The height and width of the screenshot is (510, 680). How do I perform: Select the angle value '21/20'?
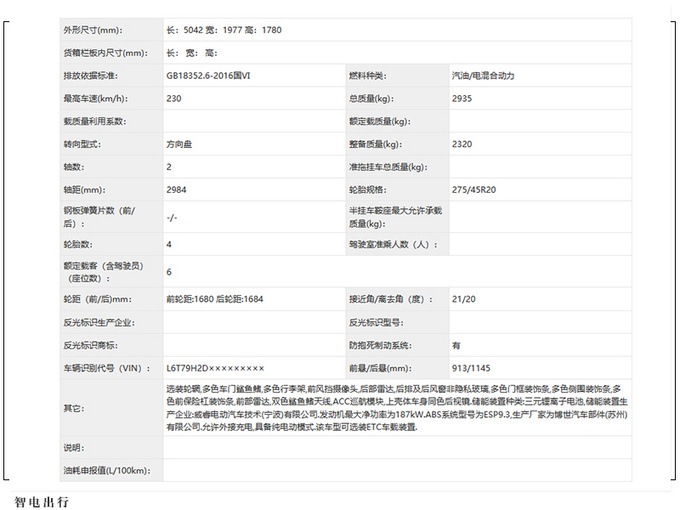click(x=464, y=299)
